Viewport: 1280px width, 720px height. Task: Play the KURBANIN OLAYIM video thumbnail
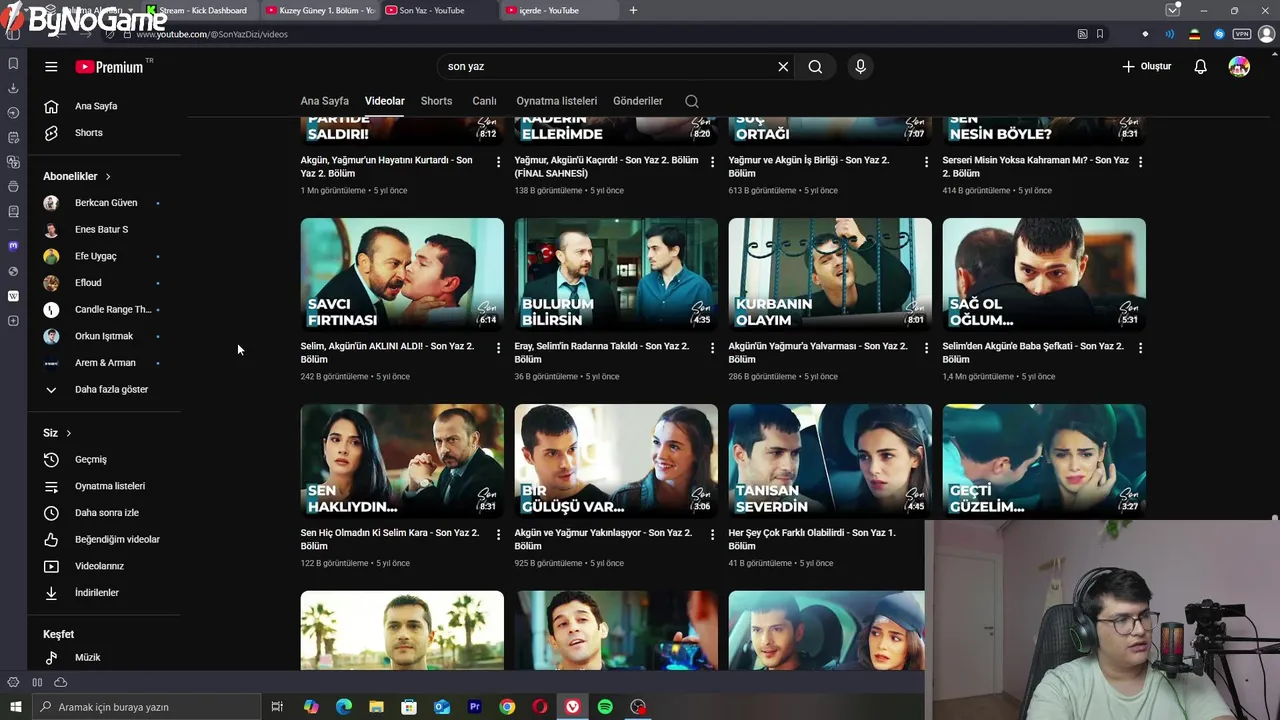(x=830, y=275)
